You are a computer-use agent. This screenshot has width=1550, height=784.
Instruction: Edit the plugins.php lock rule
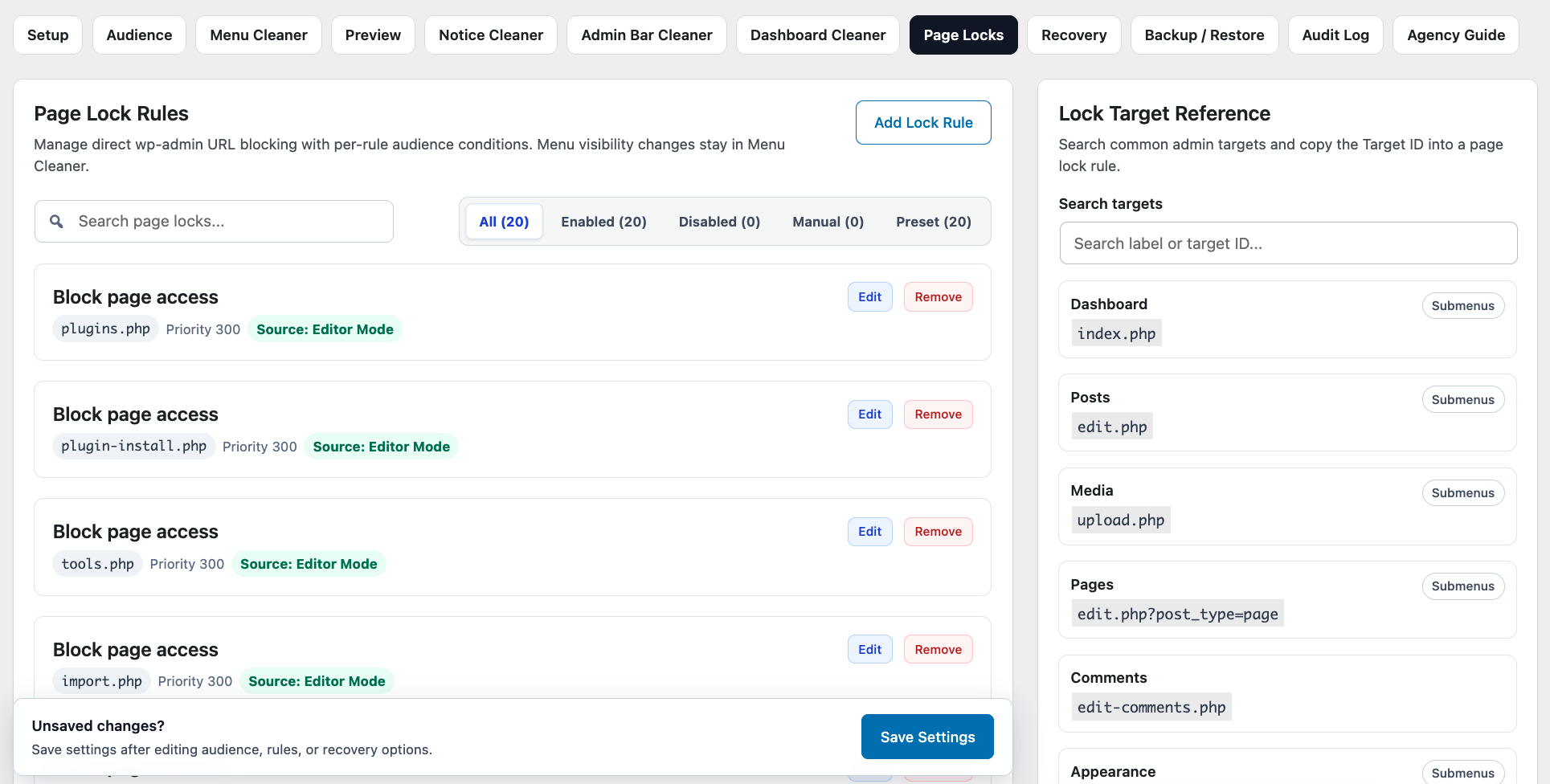(870, 297)
